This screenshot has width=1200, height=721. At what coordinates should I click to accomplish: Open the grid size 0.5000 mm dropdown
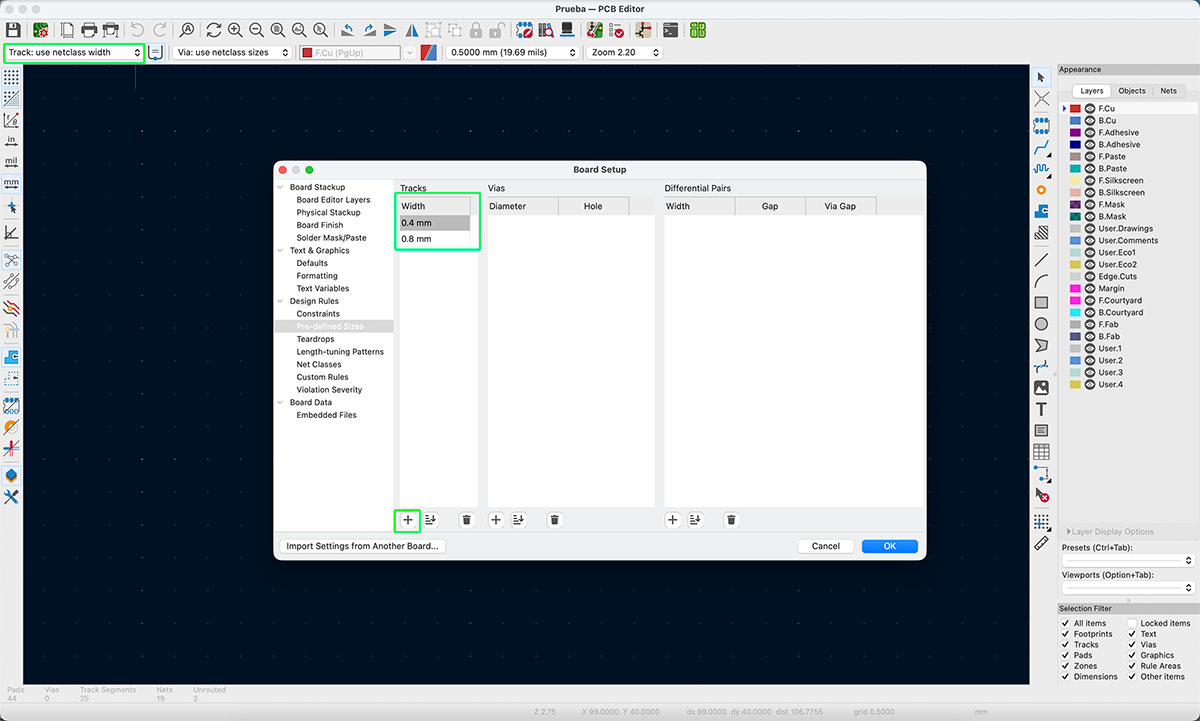coord(513,52)
